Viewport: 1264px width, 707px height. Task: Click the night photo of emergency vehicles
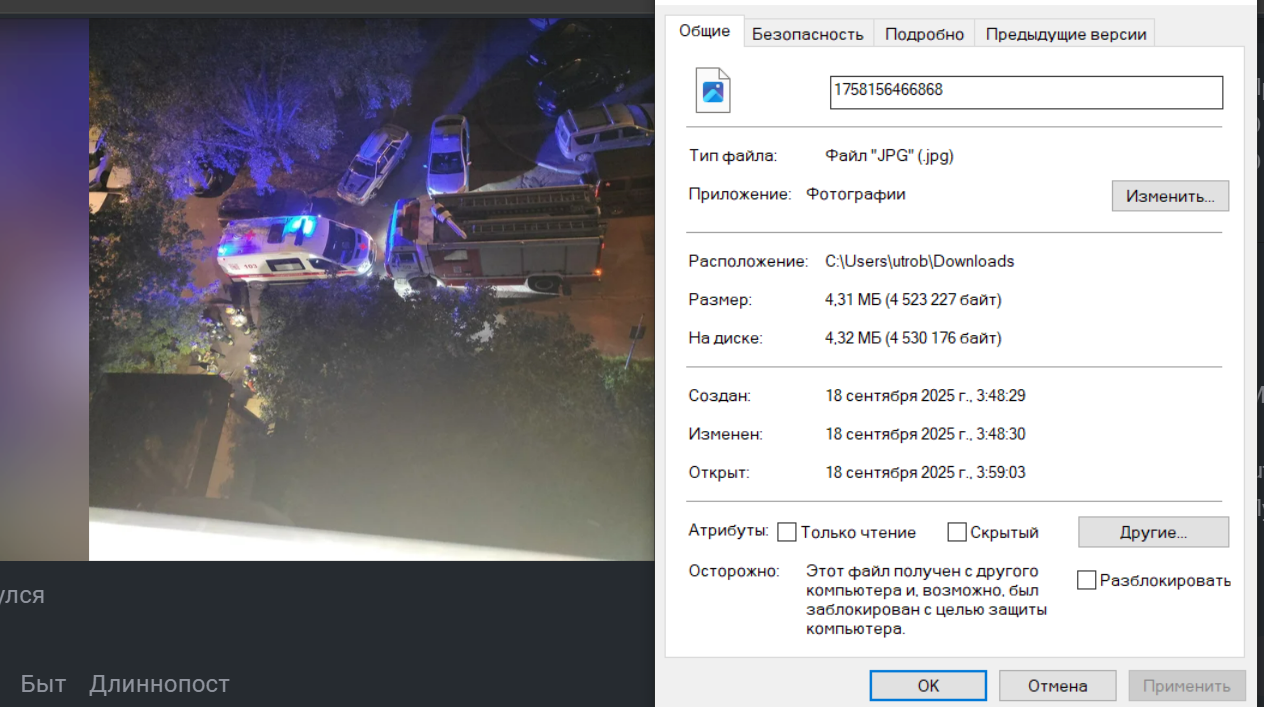click(371, 290)
